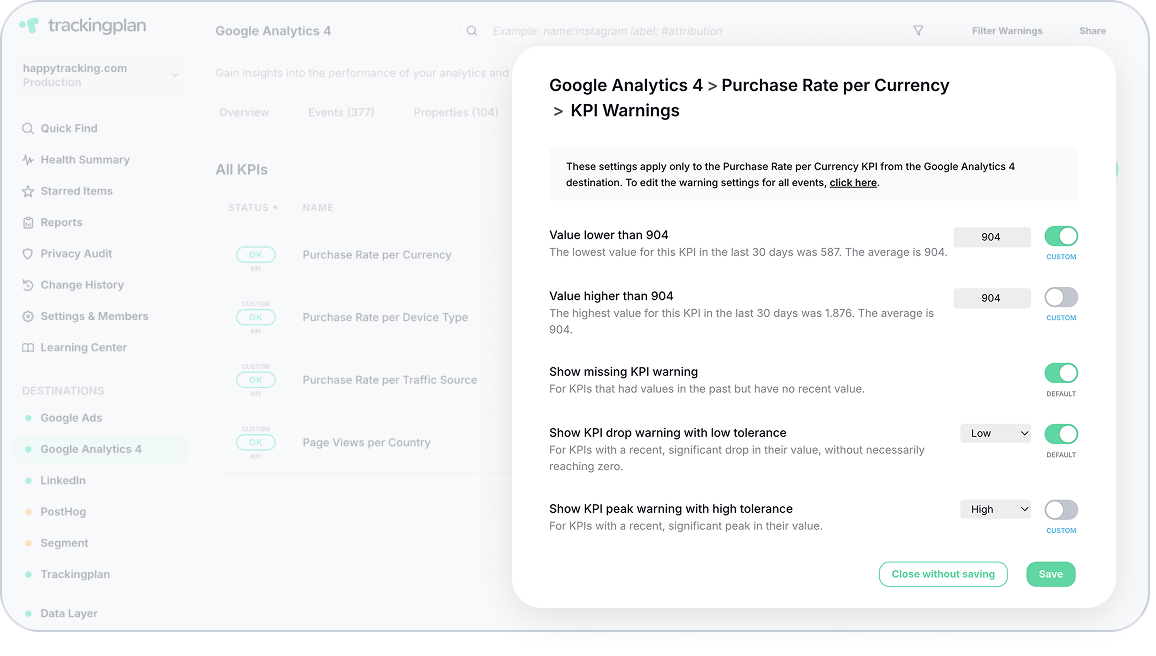
Task: Click the Settings & Members gear icon
Action: pos(28,316)
